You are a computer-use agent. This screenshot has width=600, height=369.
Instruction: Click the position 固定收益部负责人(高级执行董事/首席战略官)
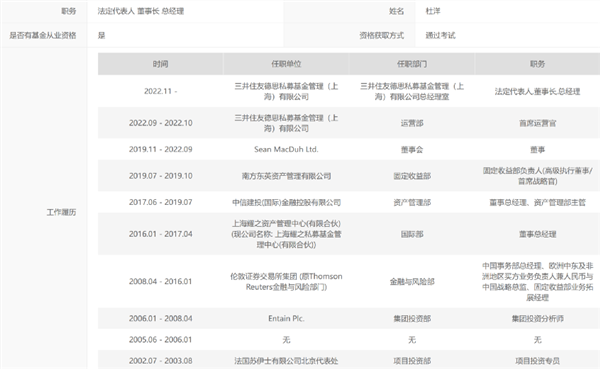537,176
